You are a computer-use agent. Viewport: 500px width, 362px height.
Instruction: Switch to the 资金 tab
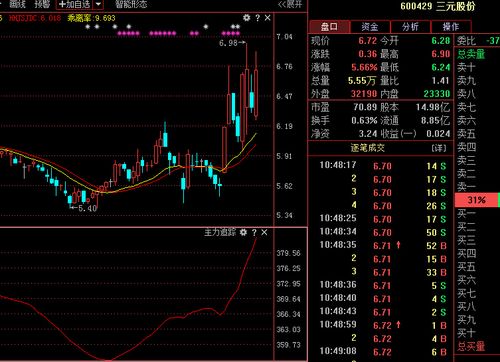pyautogui.click(x=370, y=27)
